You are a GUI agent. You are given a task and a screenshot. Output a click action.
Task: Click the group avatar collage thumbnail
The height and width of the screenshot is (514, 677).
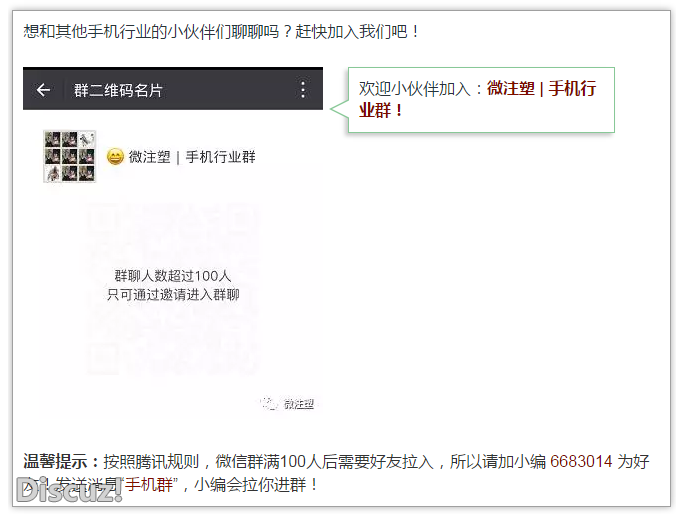(70, 156)
